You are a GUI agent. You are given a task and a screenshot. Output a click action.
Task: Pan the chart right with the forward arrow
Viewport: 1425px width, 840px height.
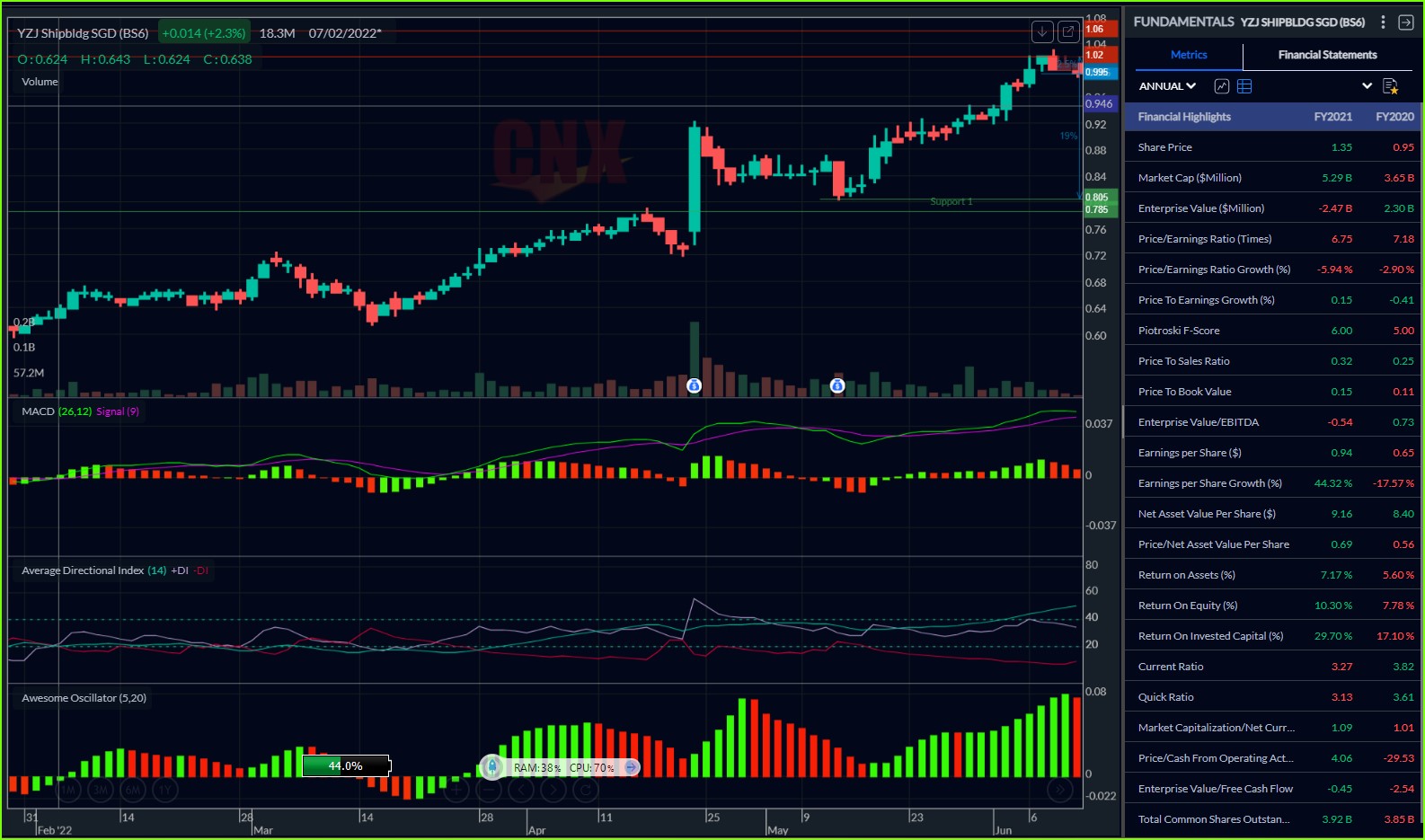(553, 790)
